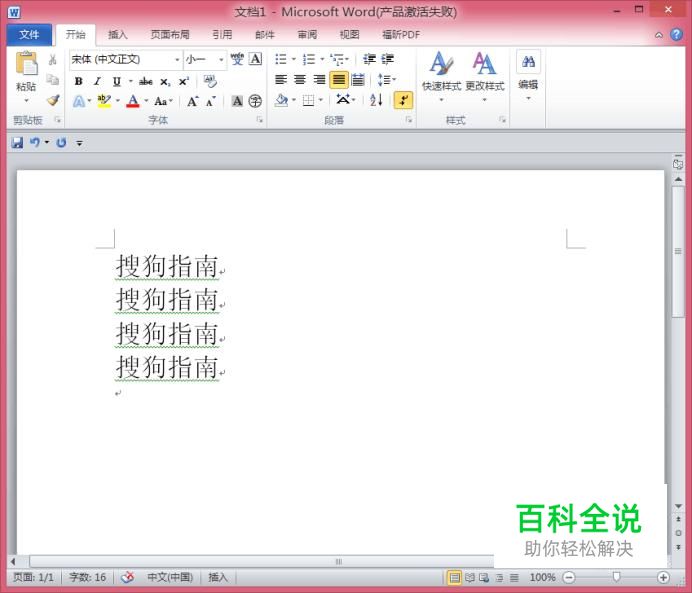This screenshot has height=593, width=692.
Task: Click the Character Border icon
Action: click(x=256, y=59)
